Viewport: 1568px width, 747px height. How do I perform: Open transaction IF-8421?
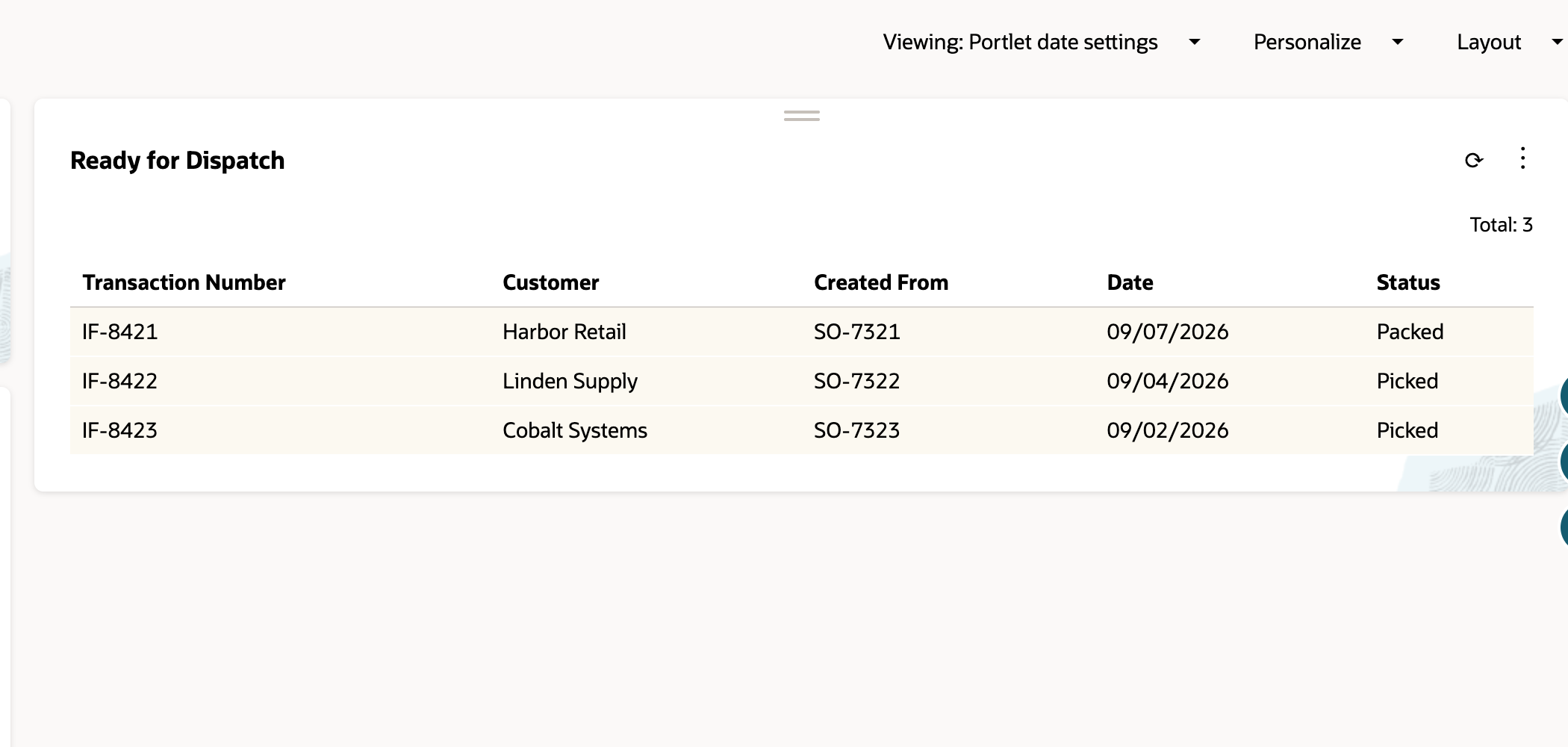[119, 332]
